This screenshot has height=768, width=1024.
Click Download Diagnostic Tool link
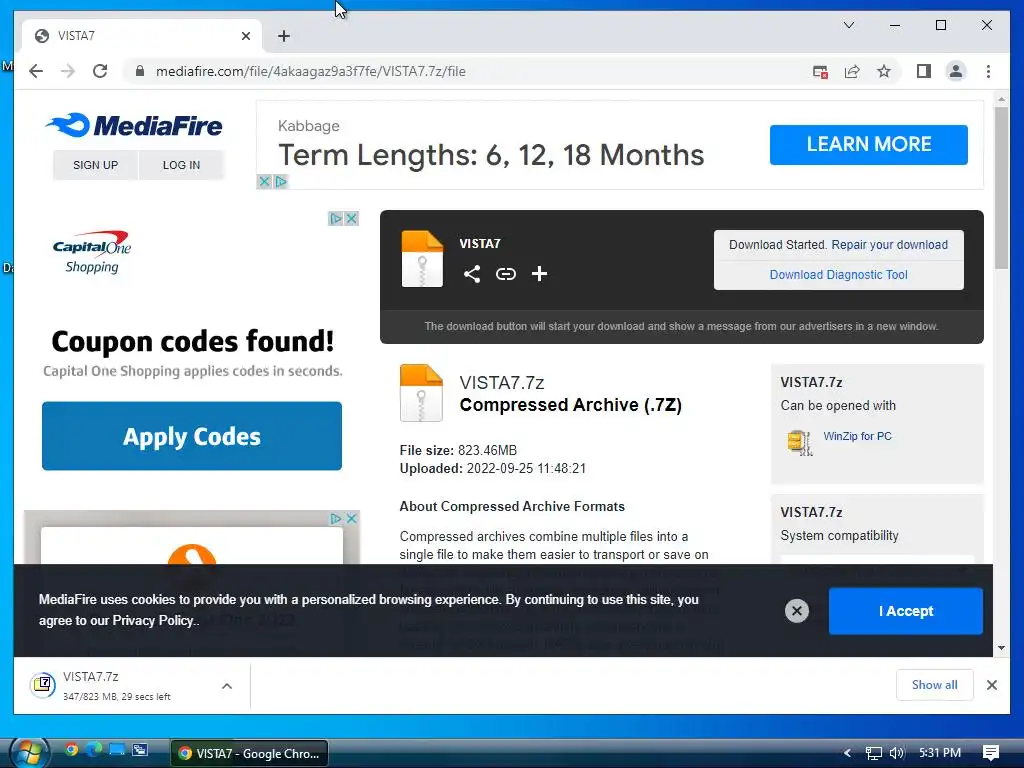point(839,275)
